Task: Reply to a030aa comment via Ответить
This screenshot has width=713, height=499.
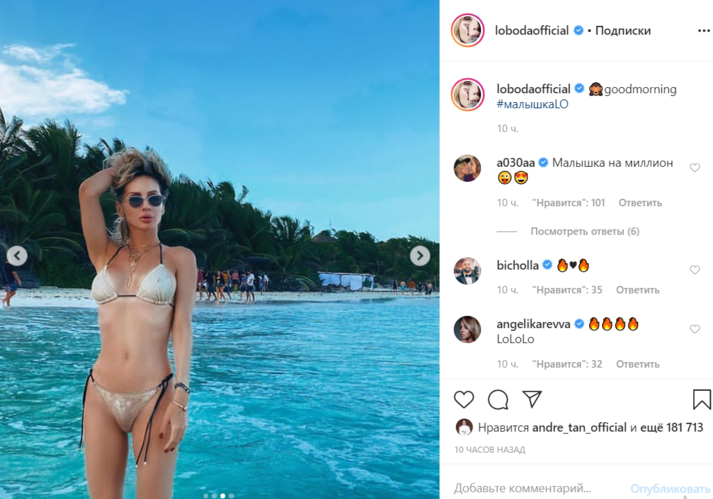Action: (x=640, y=203)
